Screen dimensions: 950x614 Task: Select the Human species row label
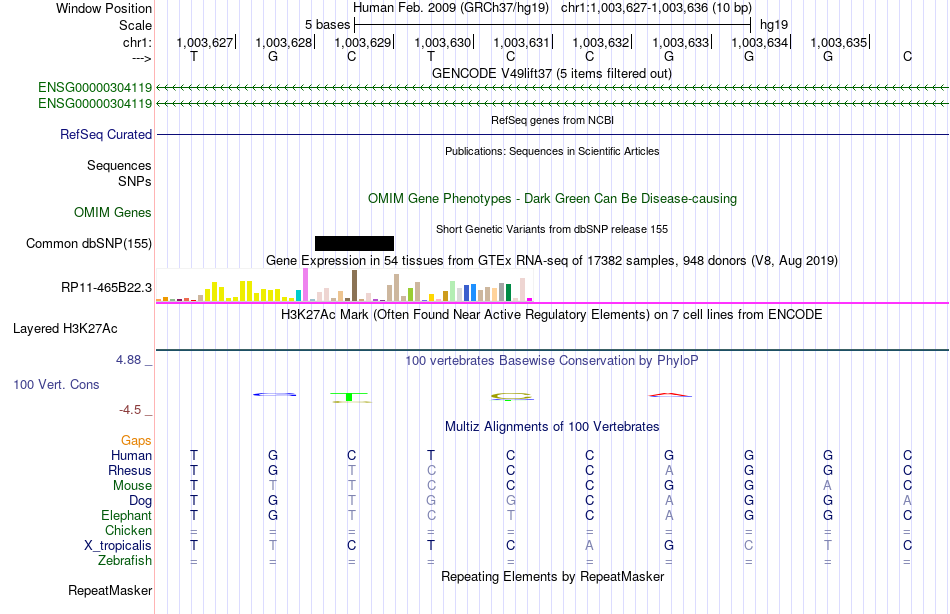[x=131, y=455]
